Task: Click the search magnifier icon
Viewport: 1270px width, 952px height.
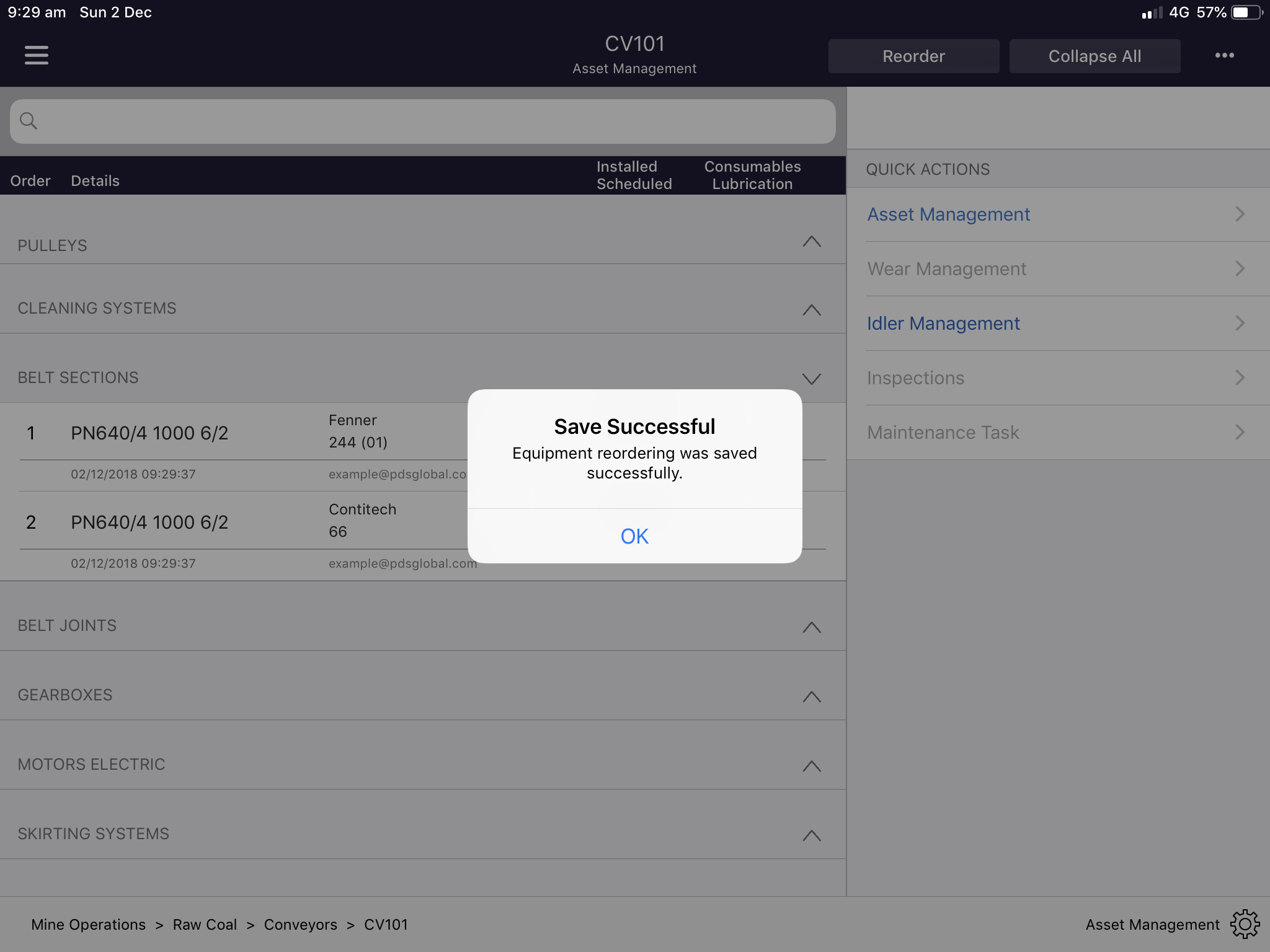Action: [29, 121]
